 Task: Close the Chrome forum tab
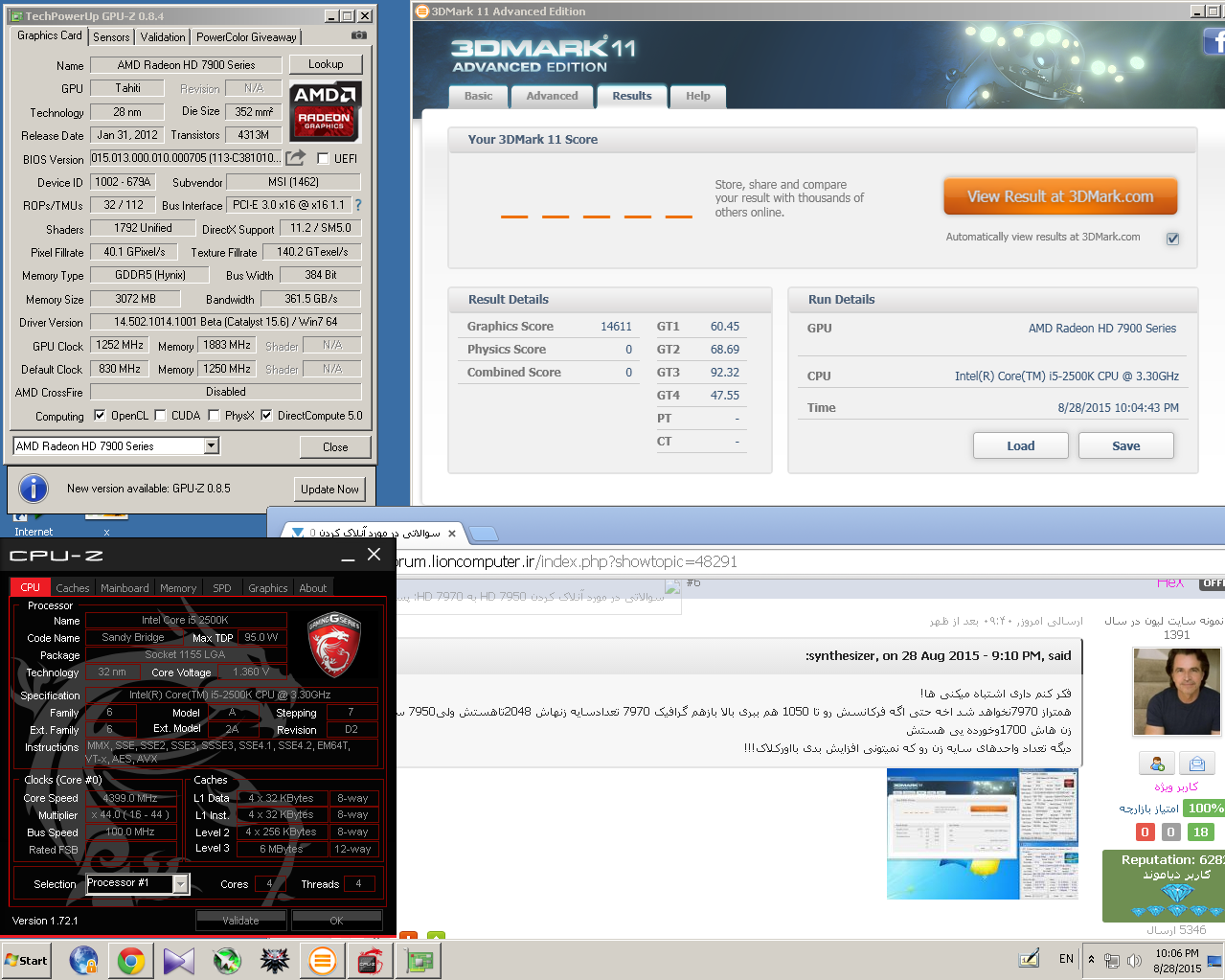452,534
